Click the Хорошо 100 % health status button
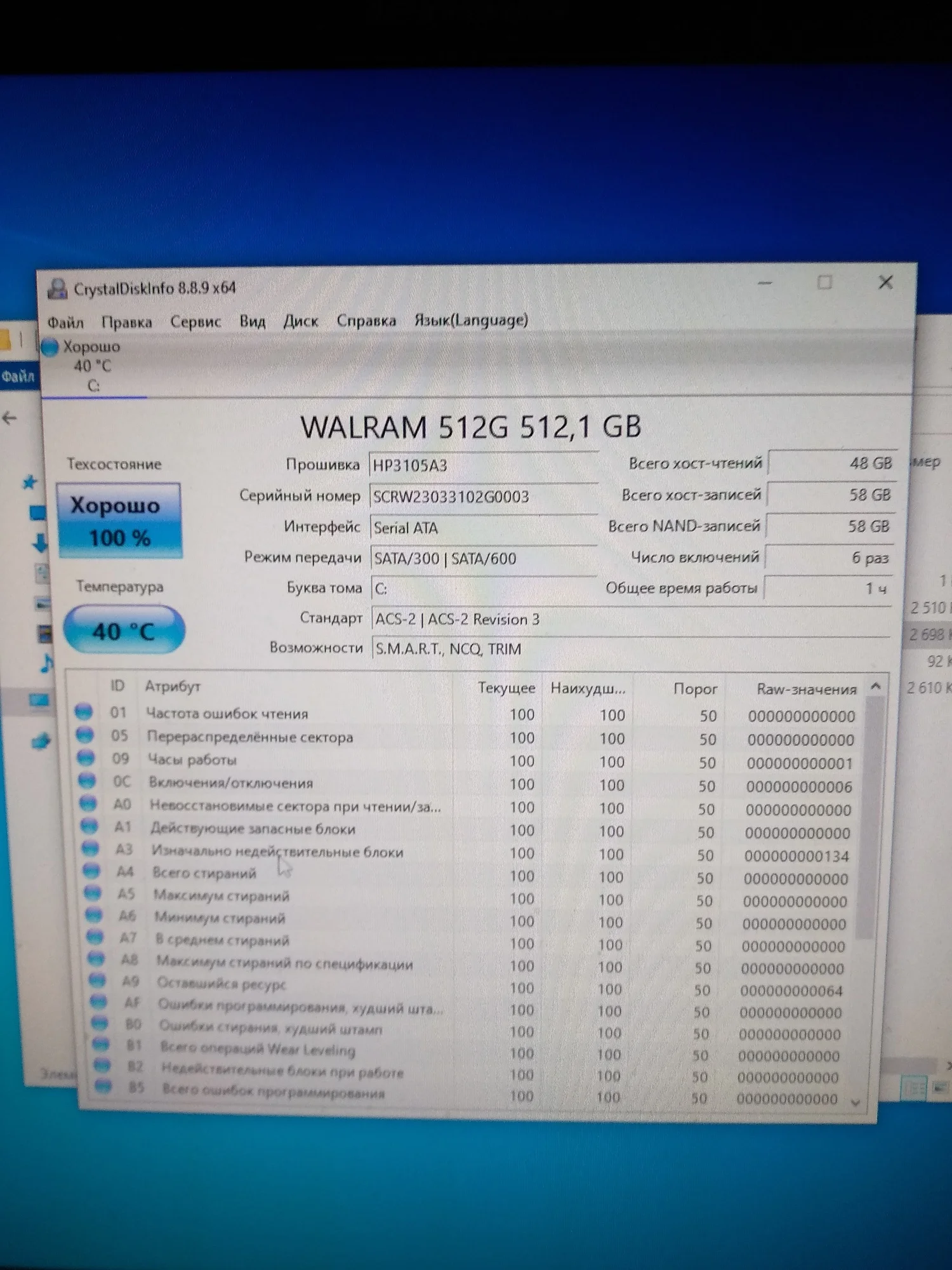952x1270 pixels. pyautogui.click(x=119, y=521)
